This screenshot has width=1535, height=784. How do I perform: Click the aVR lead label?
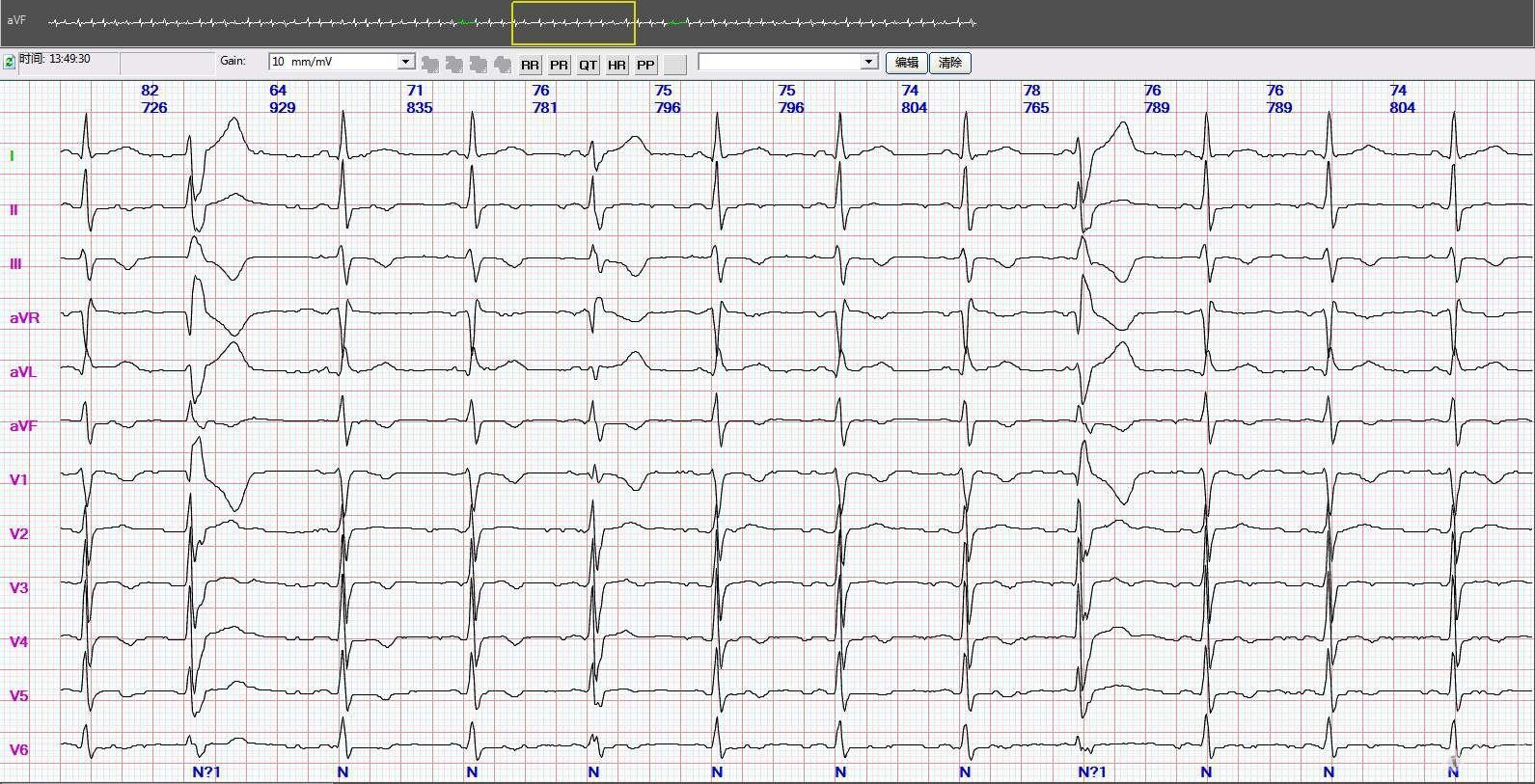tap(24, 317)
